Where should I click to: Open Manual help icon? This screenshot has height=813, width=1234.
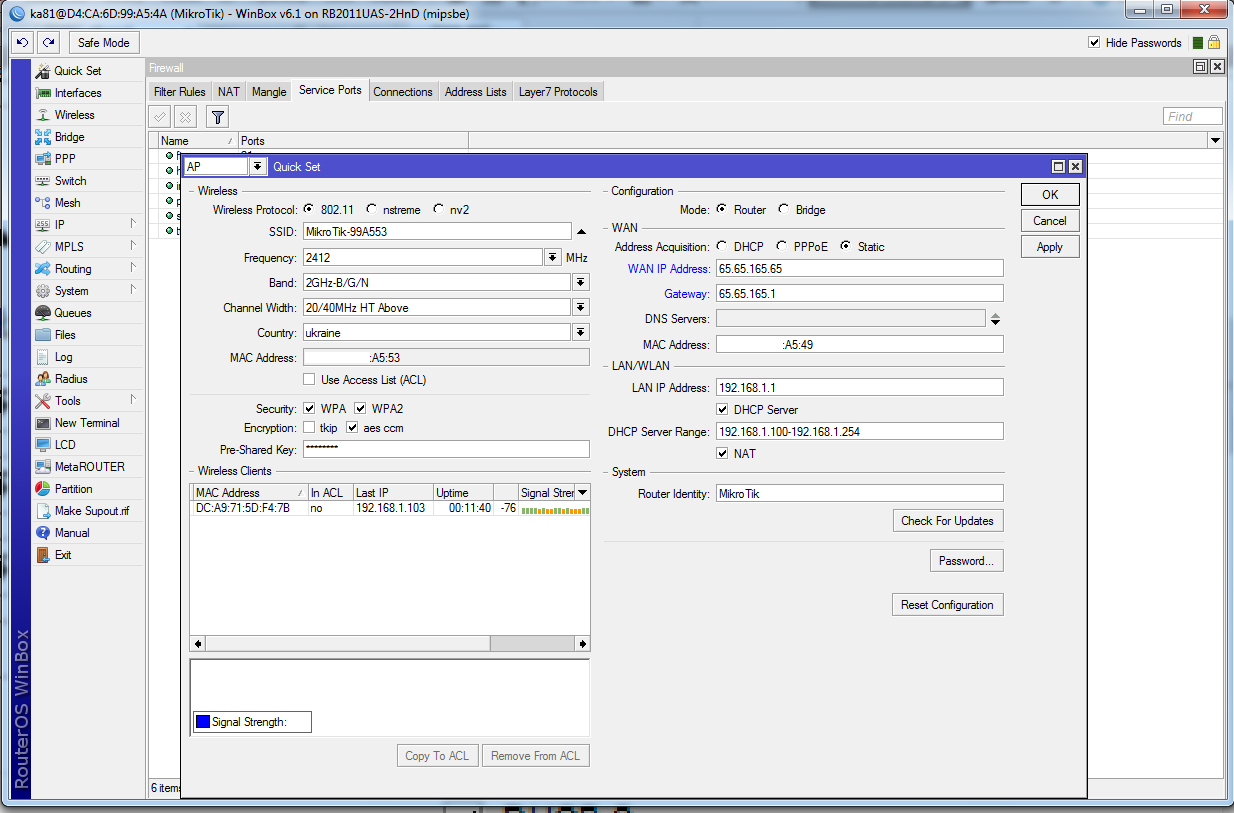click(43, 533)
